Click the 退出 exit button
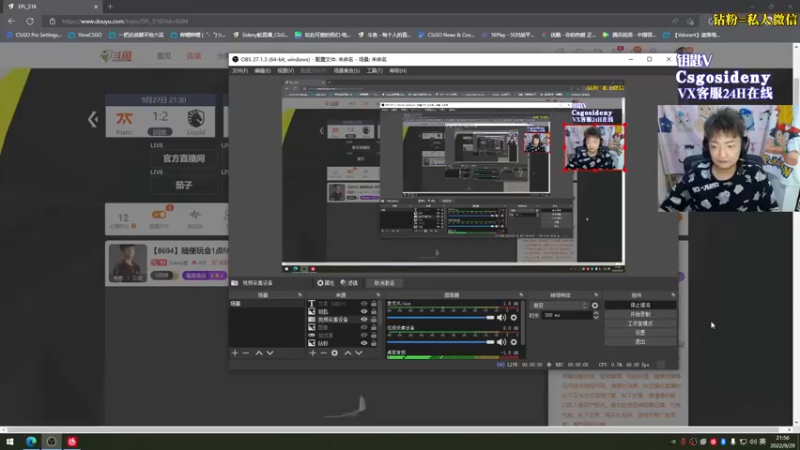Image resolution: width=800 pixels, height=450 pixels. click(640, 342)
